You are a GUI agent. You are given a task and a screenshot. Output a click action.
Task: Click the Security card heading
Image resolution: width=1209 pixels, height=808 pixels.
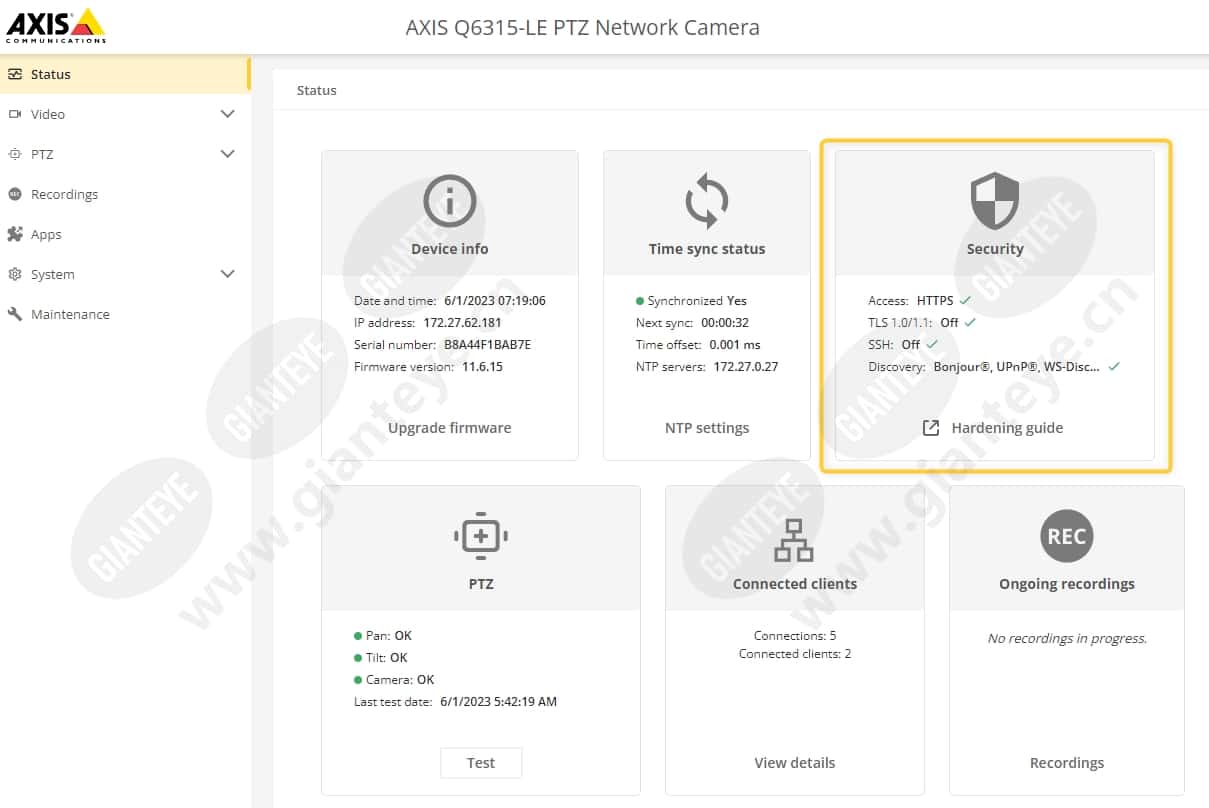click(995, 249)
